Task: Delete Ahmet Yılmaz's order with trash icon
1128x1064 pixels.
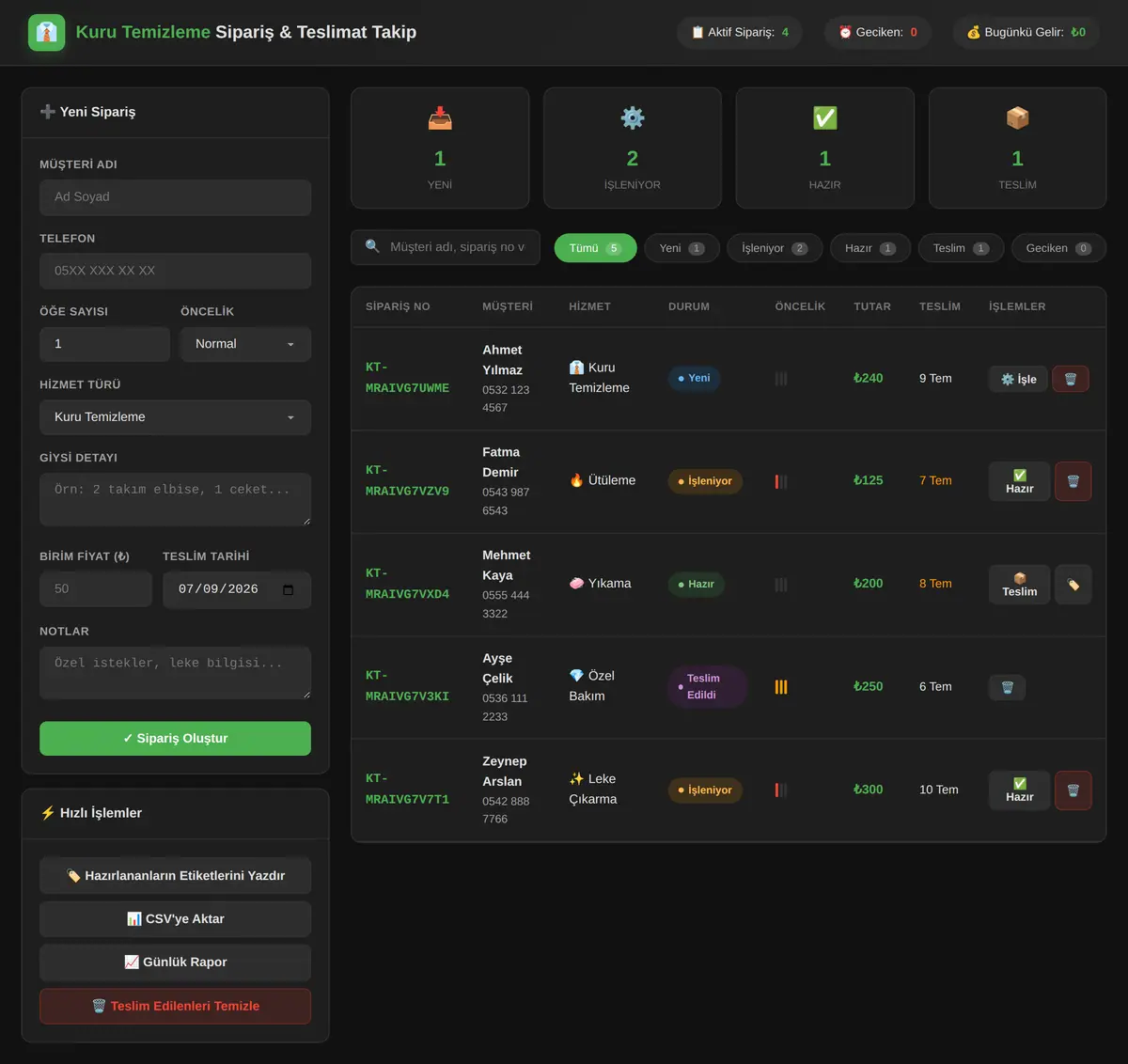Action: 1071,379
